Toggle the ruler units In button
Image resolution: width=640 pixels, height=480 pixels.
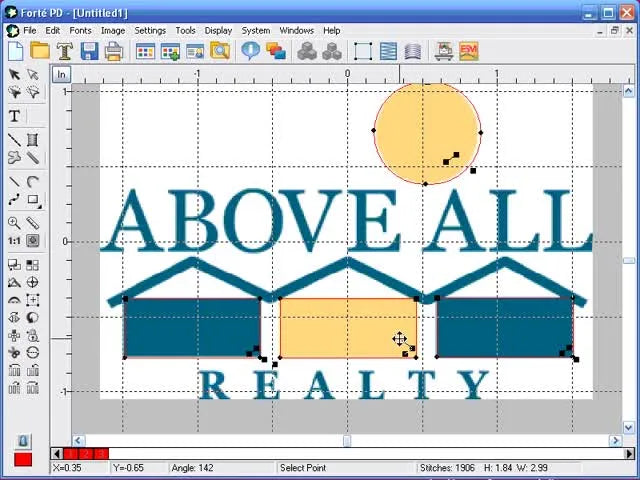61,74
